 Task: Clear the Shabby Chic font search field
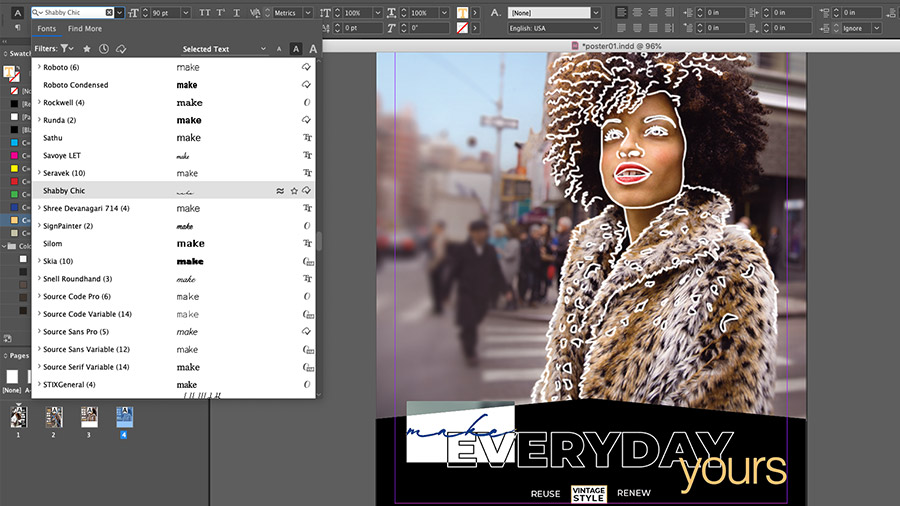point(109,12)
